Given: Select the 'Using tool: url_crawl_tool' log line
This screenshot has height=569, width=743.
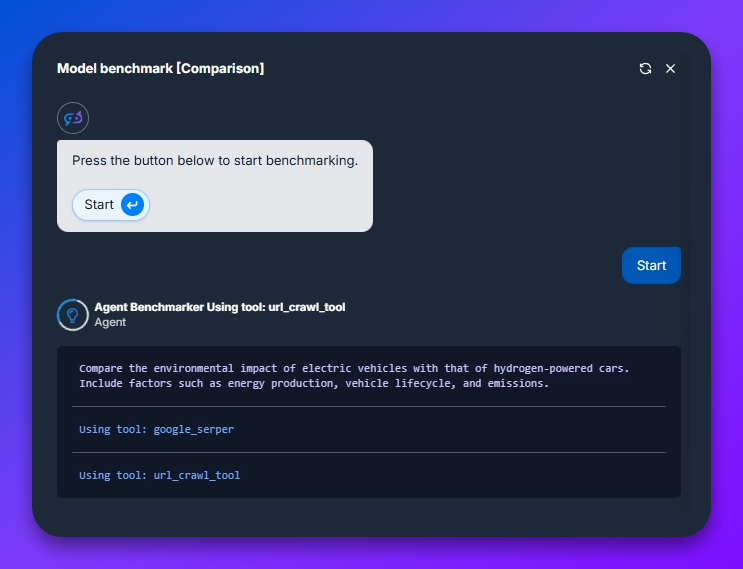Looking at the screenshot, I should coord(159,475).
